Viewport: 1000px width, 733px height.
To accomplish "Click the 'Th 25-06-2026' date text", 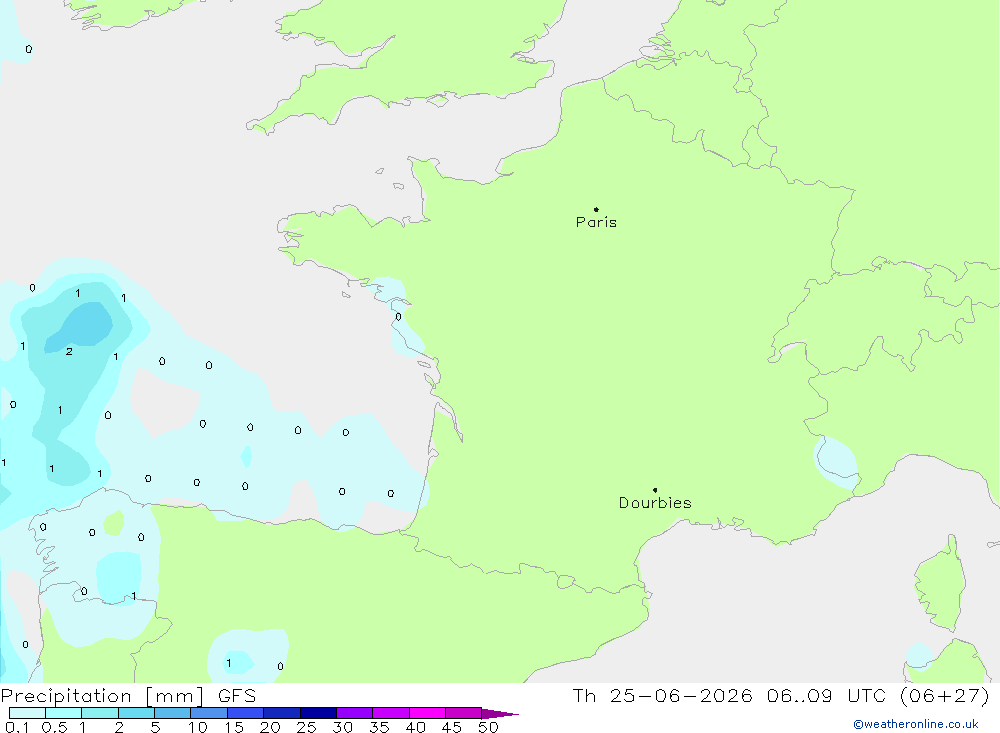I will 662,695.
